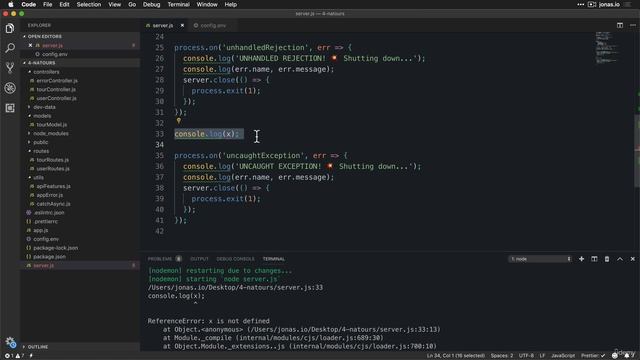The height and width of the screenshot is (360, 640).
Task: Change end of line sequence 'LF'
Action: click(542, 356)
